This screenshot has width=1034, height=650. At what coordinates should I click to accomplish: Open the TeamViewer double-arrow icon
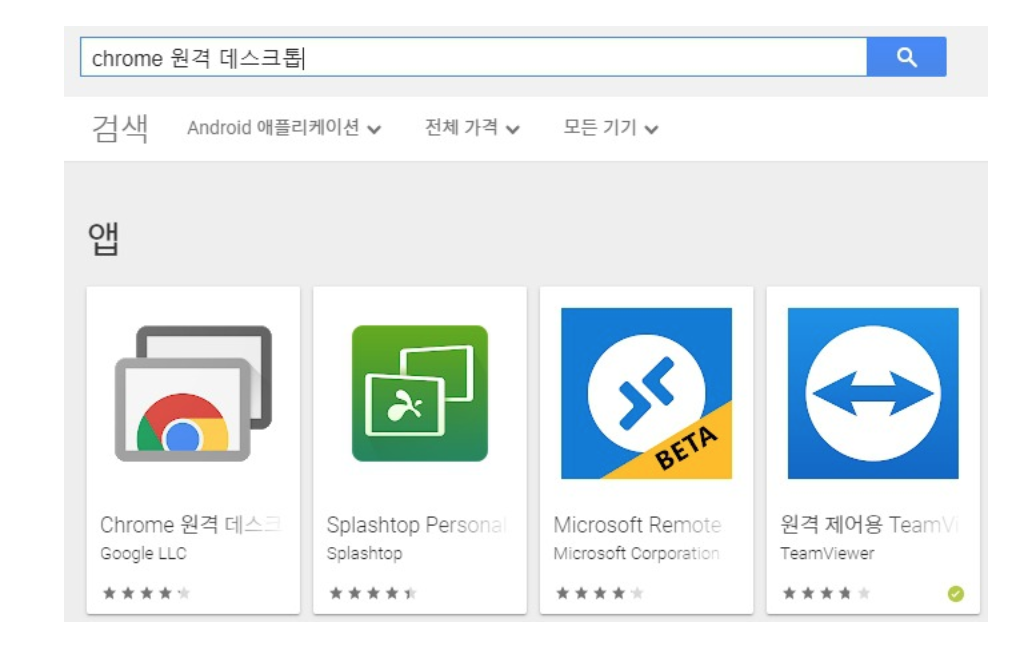[873, 394]
